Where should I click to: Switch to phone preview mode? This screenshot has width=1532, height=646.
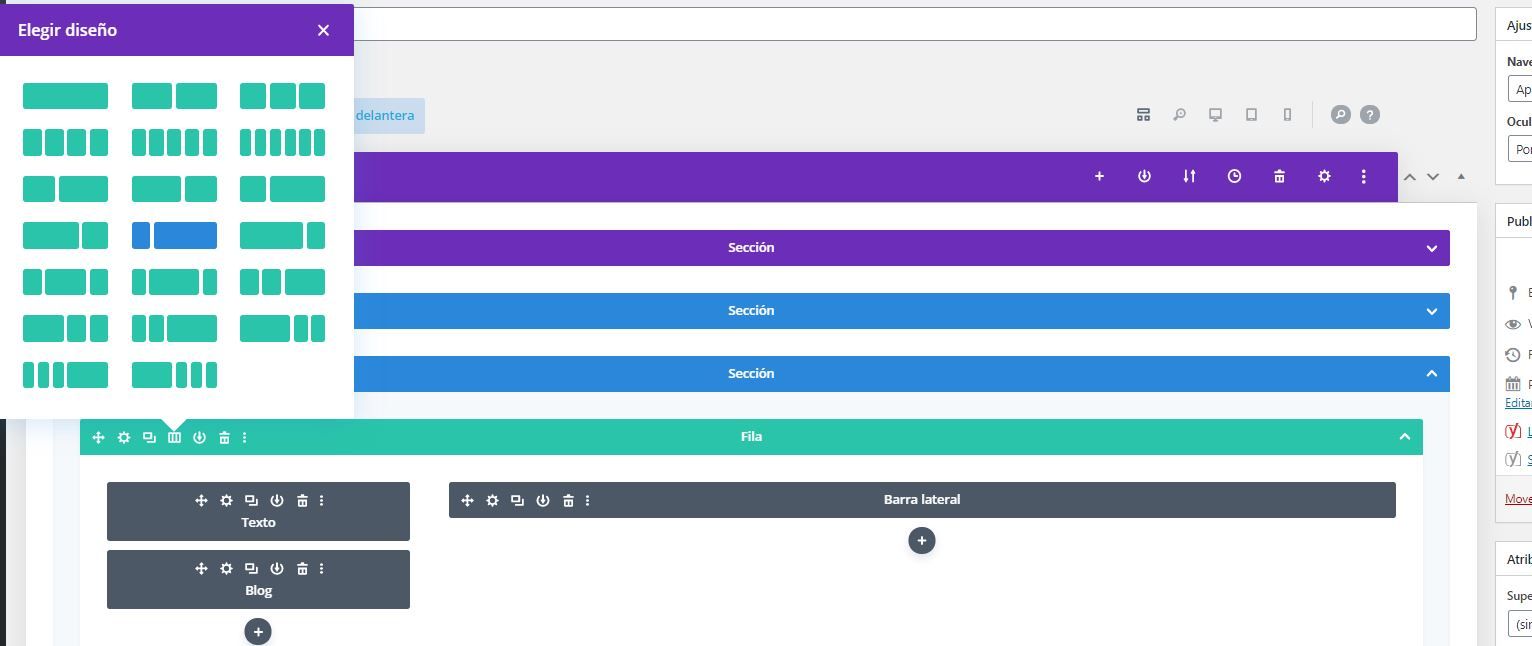(x=1287, y=115)
